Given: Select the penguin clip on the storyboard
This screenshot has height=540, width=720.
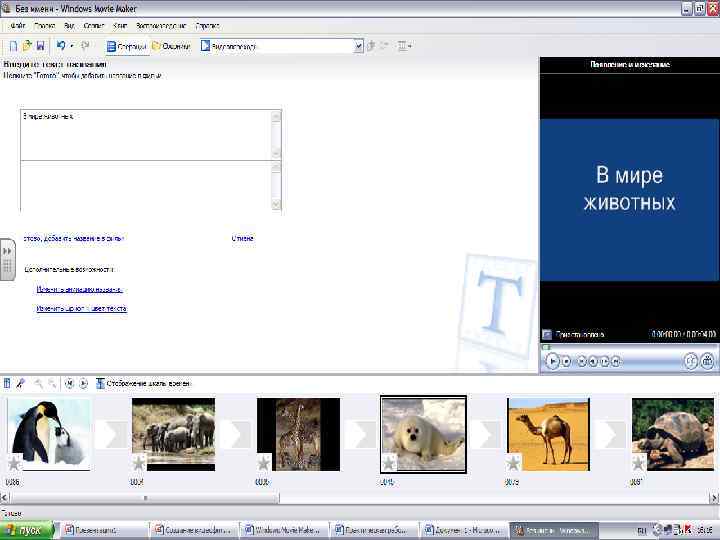Looking at the screenshot, I should tap(49, 434).
